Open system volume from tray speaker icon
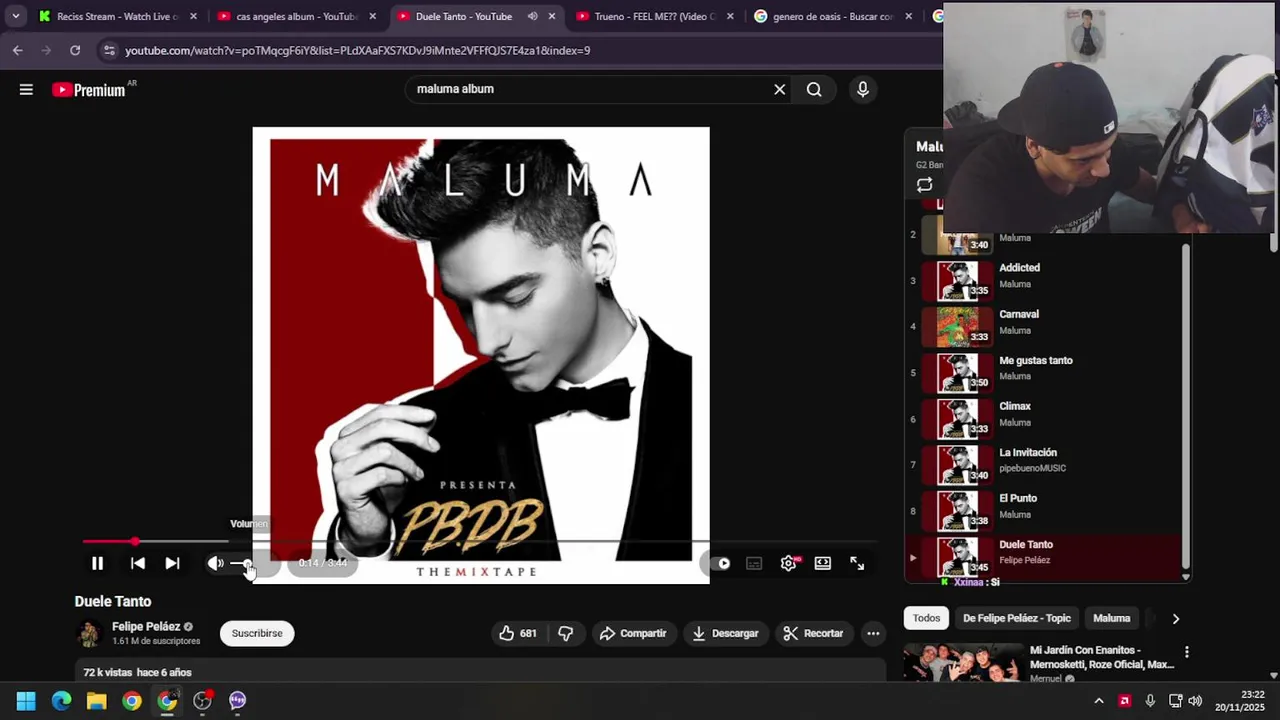Image resolution: width=1280 pixels, height=720 pixels. coord(1195,701)
